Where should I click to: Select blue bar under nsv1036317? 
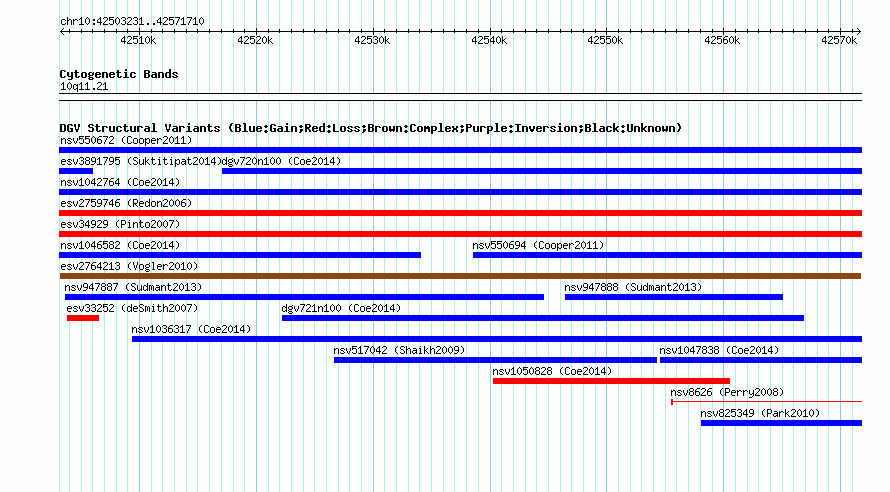coord(497,339)
